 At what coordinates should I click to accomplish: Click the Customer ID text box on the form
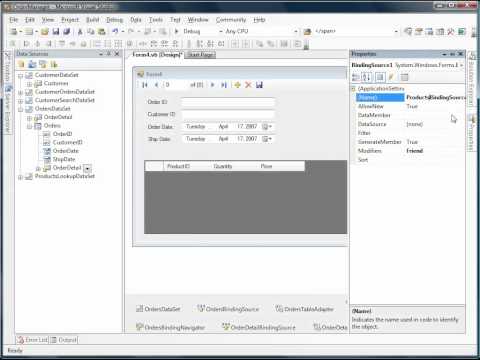(228, 114)
